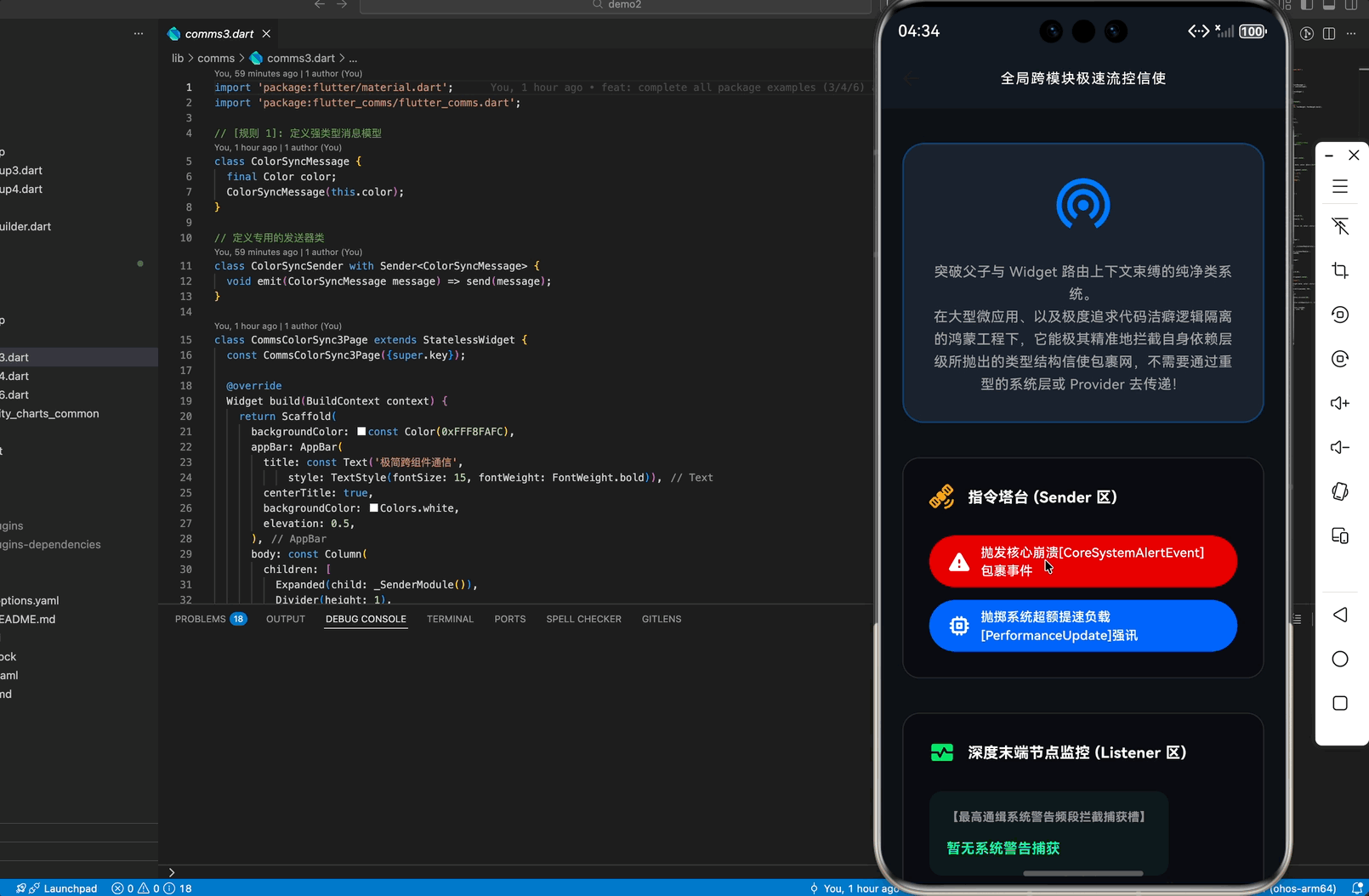Image resolution: width=1369 pixels, height=896 pixels.
Task: Click the info count 18 in the status bar
Action: [178, 888]
